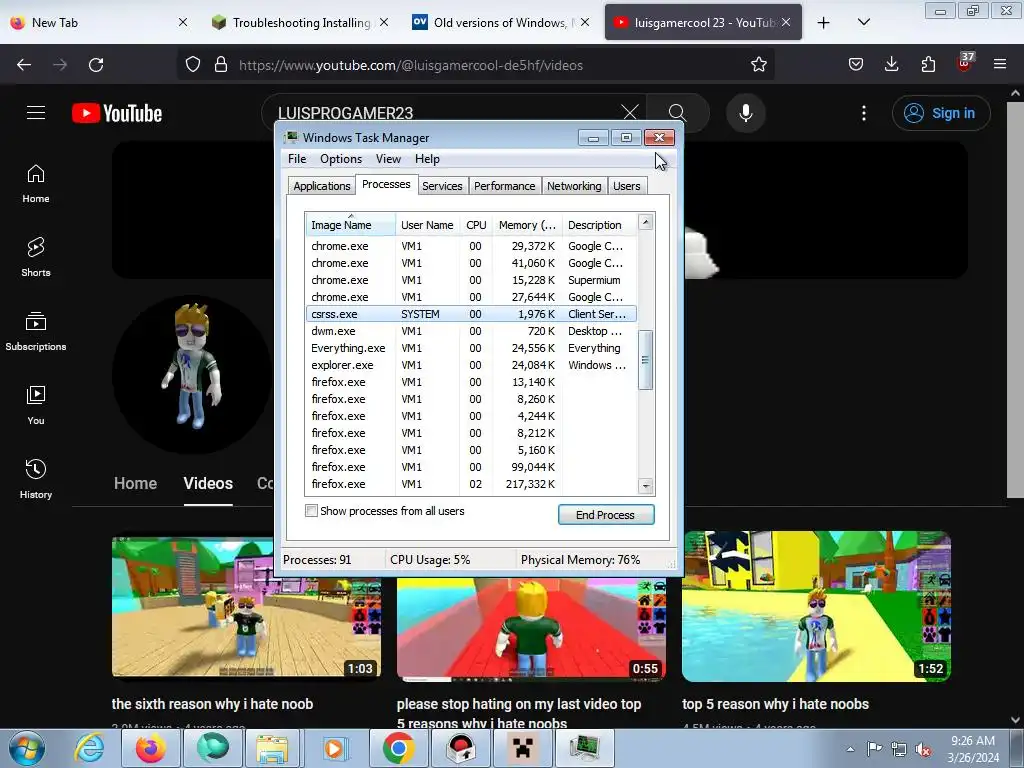Open History in the YouTube sidebar
The image size is (1024, 768).
(36, 479)
